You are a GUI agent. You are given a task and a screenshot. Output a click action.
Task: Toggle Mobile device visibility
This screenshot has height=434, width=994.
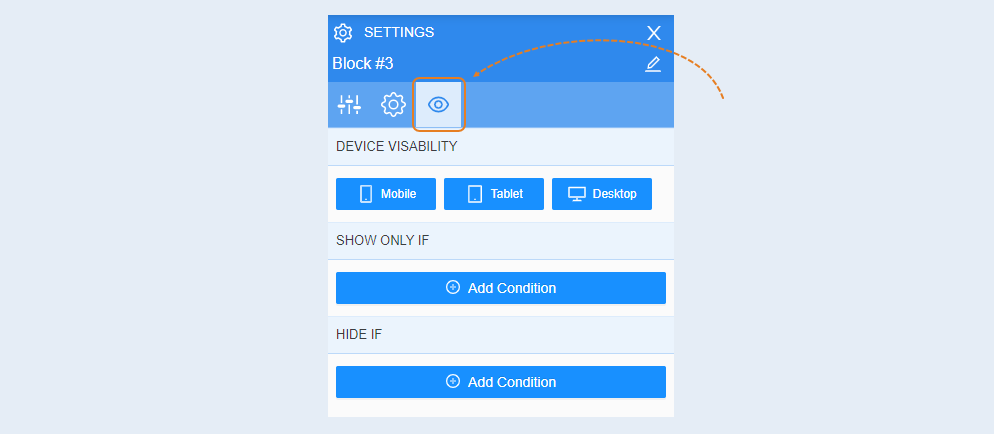[x=386, y=194]
